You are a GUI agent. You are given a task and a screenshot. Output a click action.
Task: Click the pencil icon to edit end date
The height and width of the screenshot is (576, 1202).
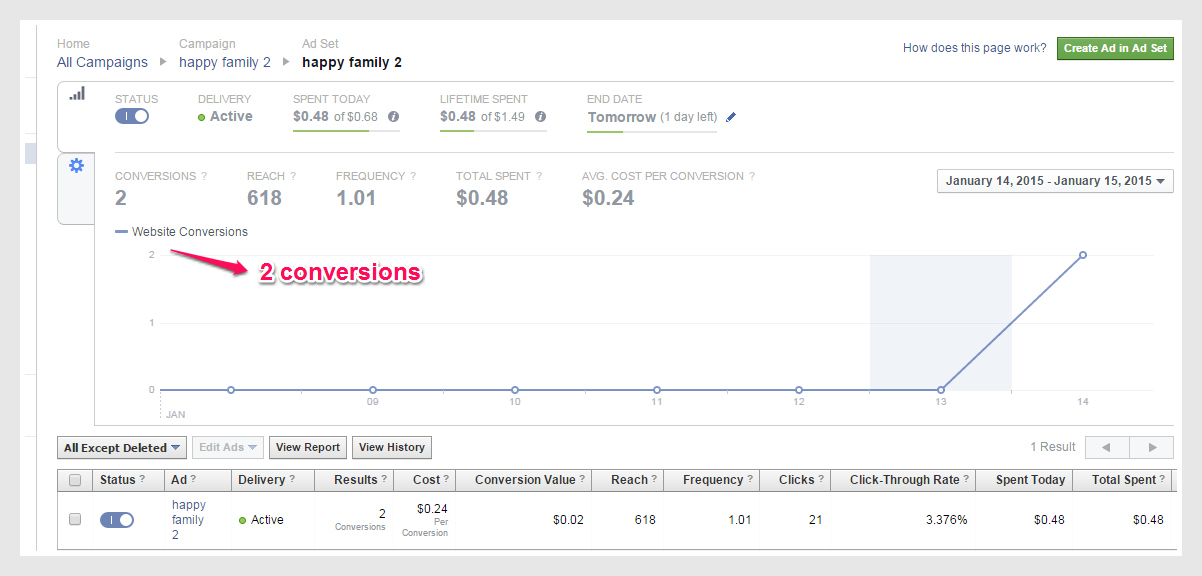coord(731,117)
